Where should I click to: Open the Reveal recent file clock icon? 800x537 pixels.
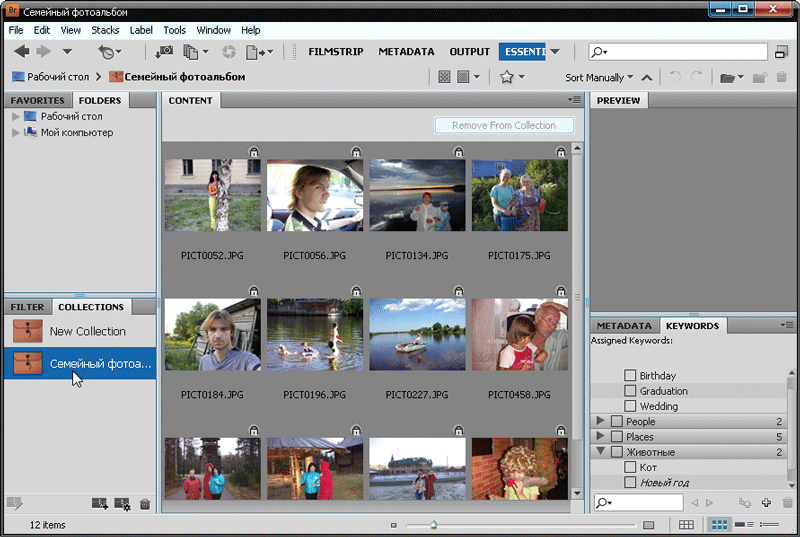[x=107, y=51]
